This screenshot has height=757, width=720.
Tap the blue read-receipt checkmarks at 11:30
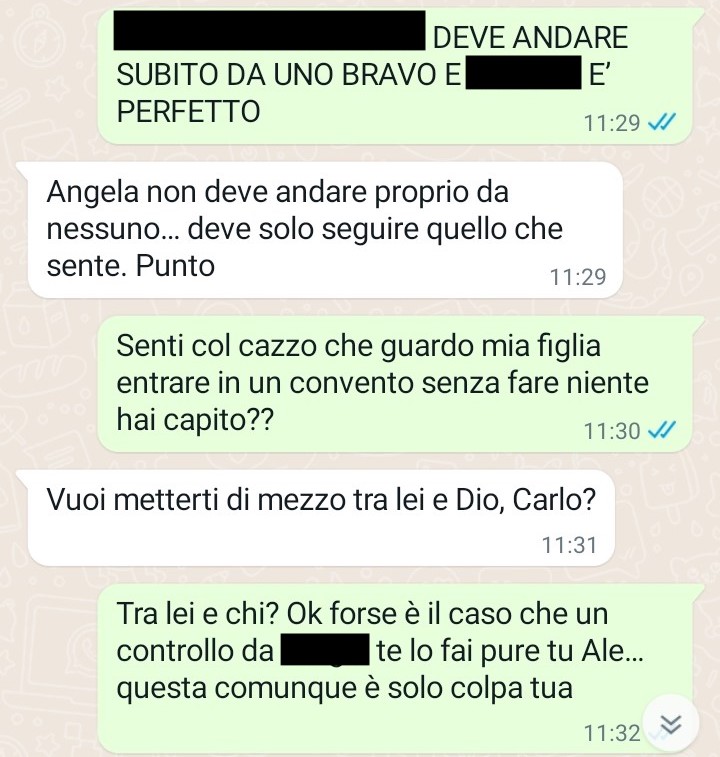click(662, 430)
